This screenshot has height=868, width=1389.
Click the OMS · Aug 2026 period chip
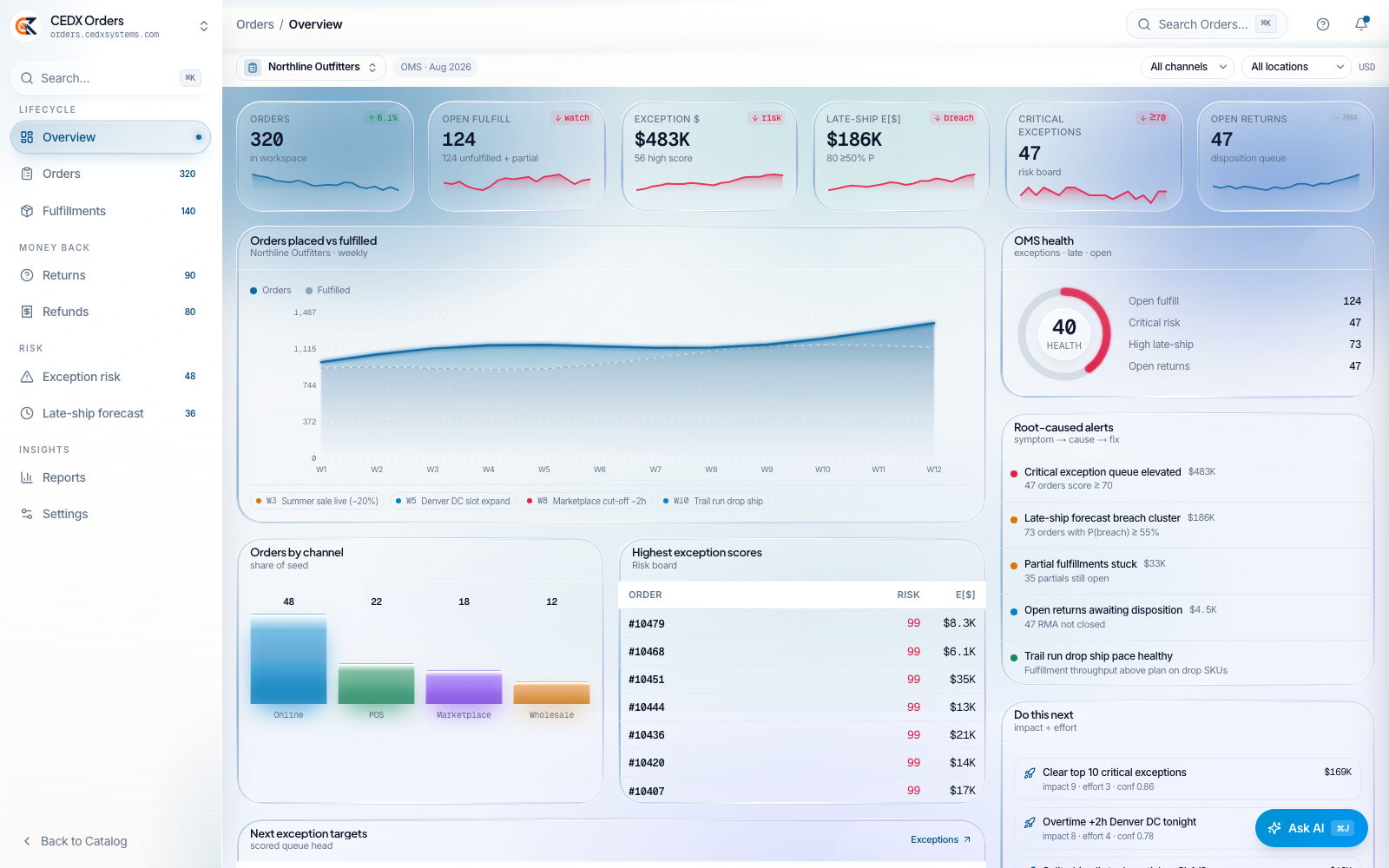click(x=436, y=67)
